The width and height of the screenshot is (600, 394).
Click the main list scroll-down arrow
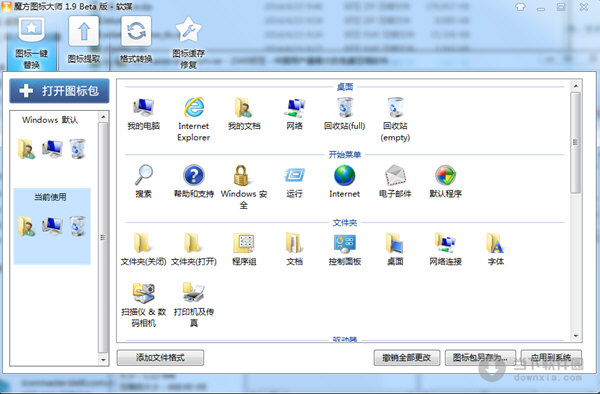click(576, 336)
